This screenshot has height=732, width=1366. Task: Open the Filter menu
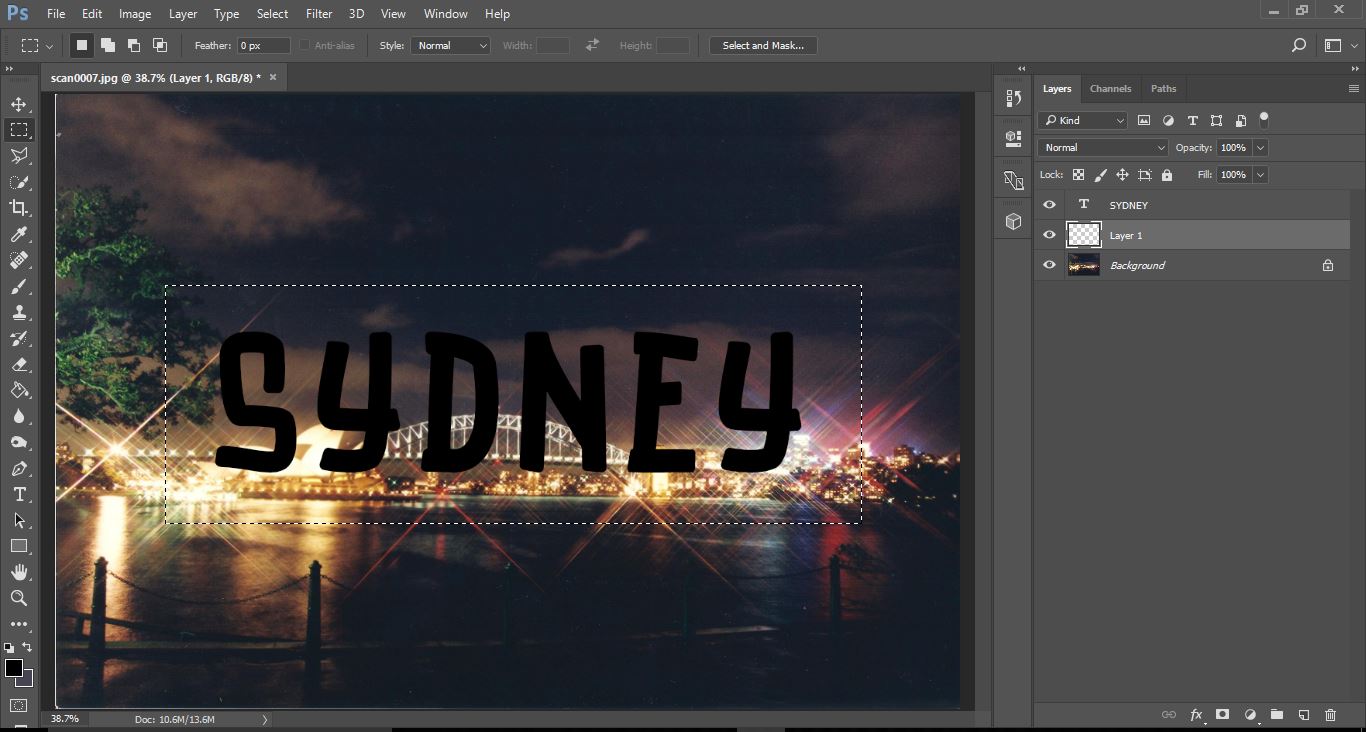click(x=319, y=14)
